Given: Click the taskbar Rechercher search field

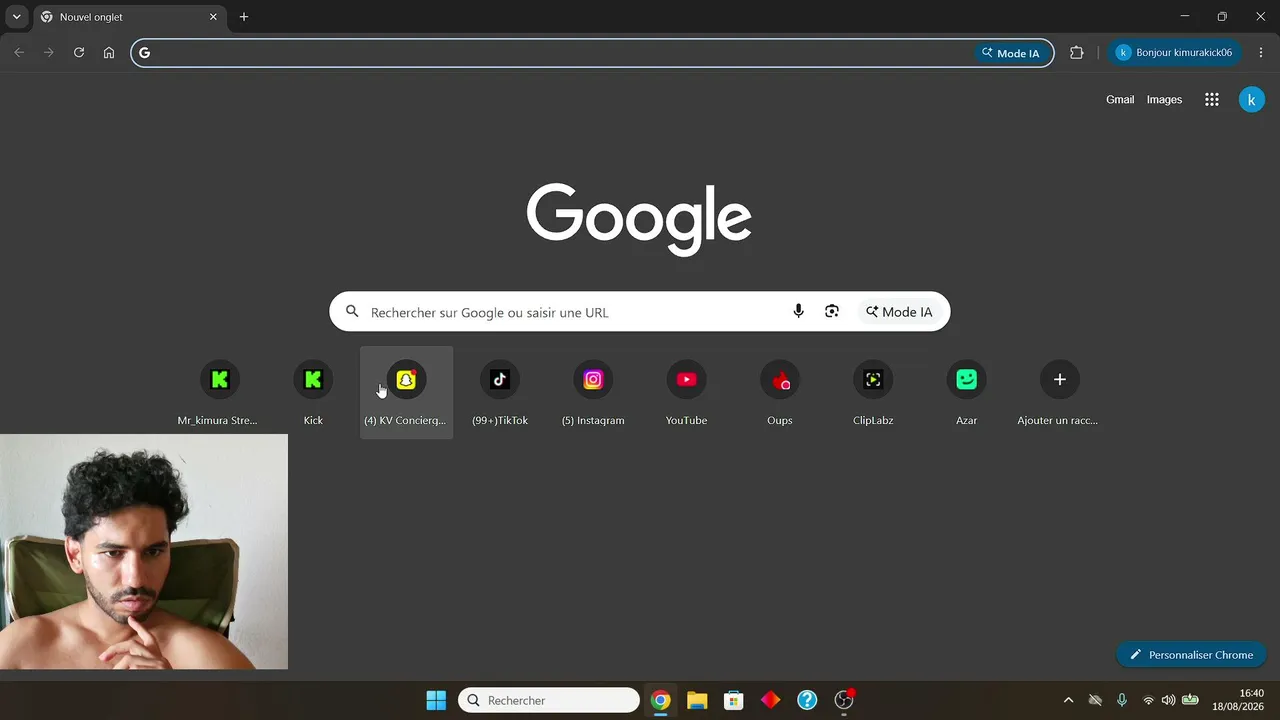Looking at the screenshot, I should point(549,700).
